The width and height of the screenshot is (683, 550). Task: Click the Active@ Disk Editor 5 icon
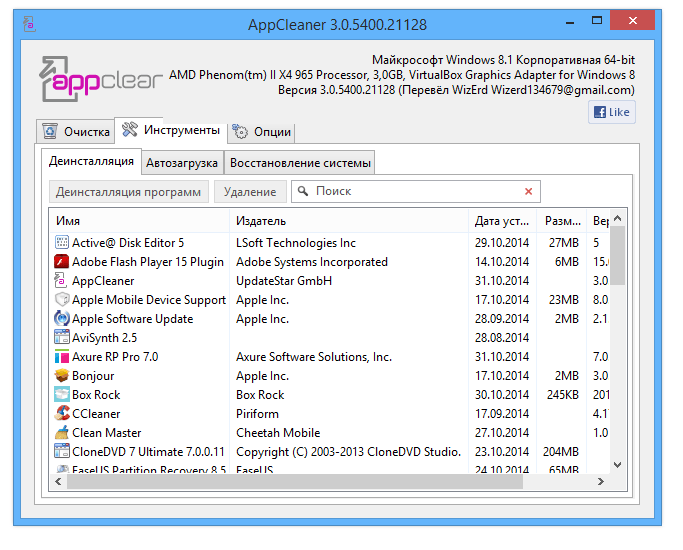tap(62, 242)
